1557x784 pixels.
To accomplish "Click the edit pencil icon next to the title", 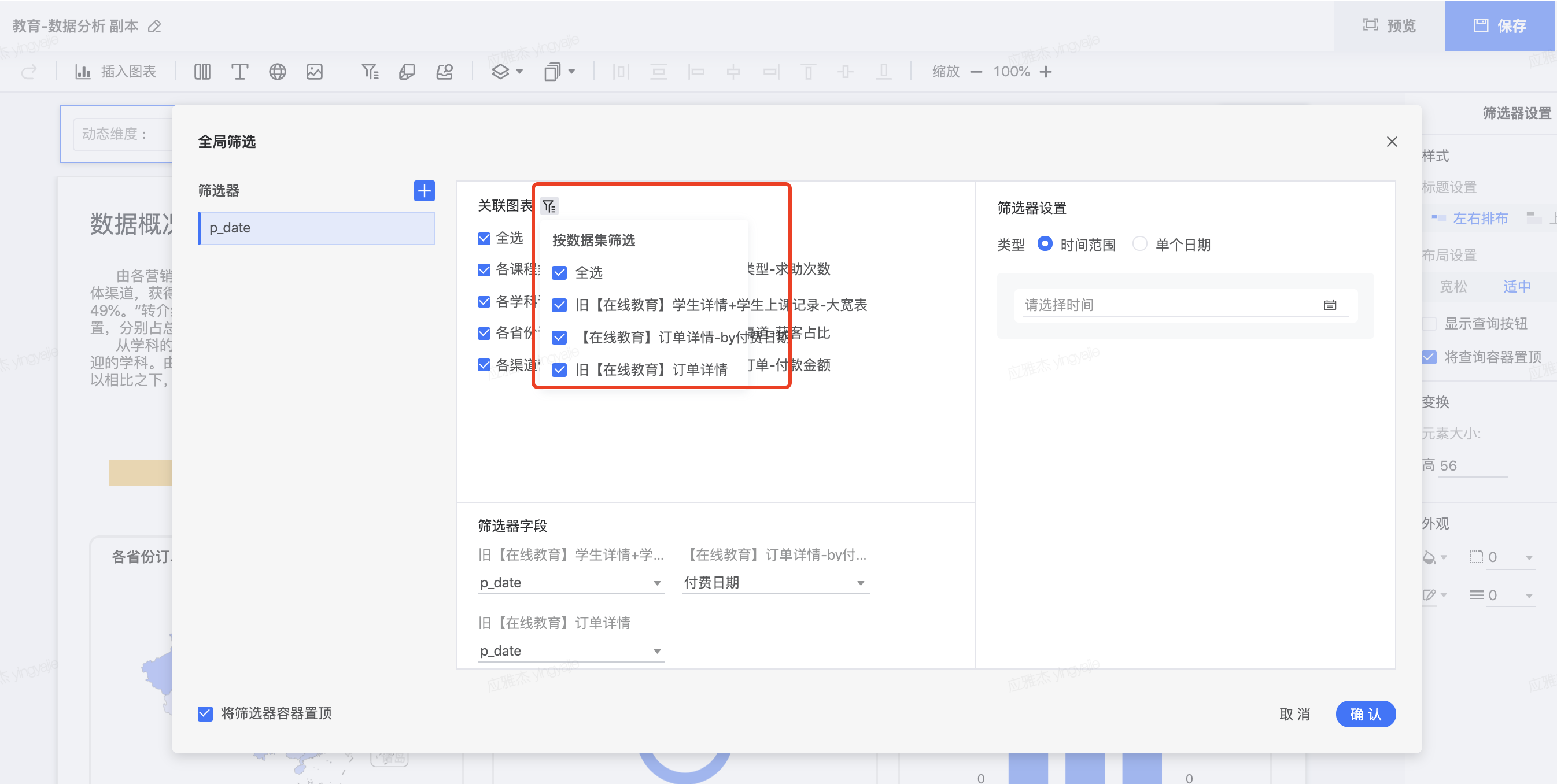I will click(x=155, y=27).
